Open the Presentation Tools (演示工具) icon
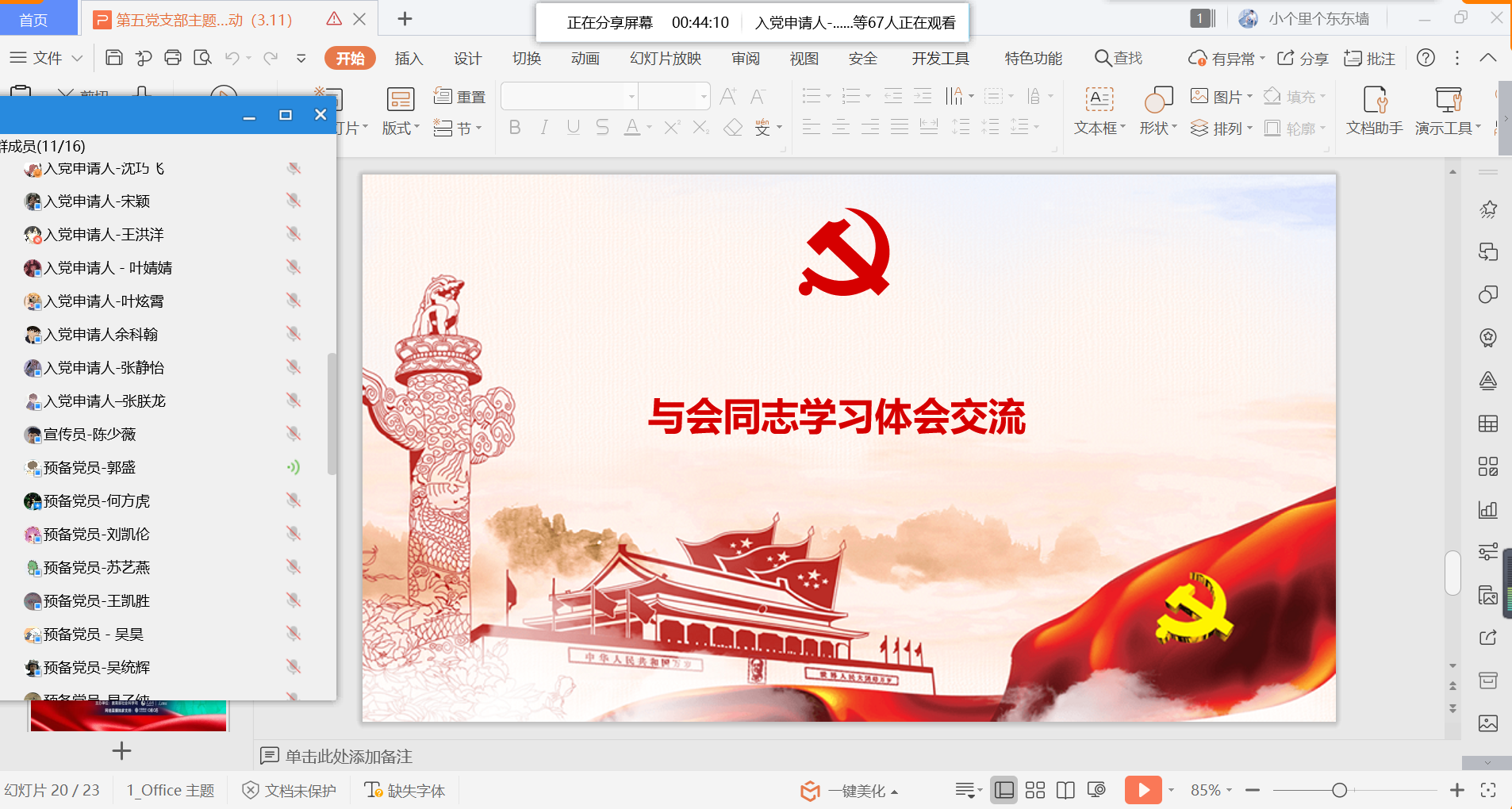 [x=1448, y=100]
